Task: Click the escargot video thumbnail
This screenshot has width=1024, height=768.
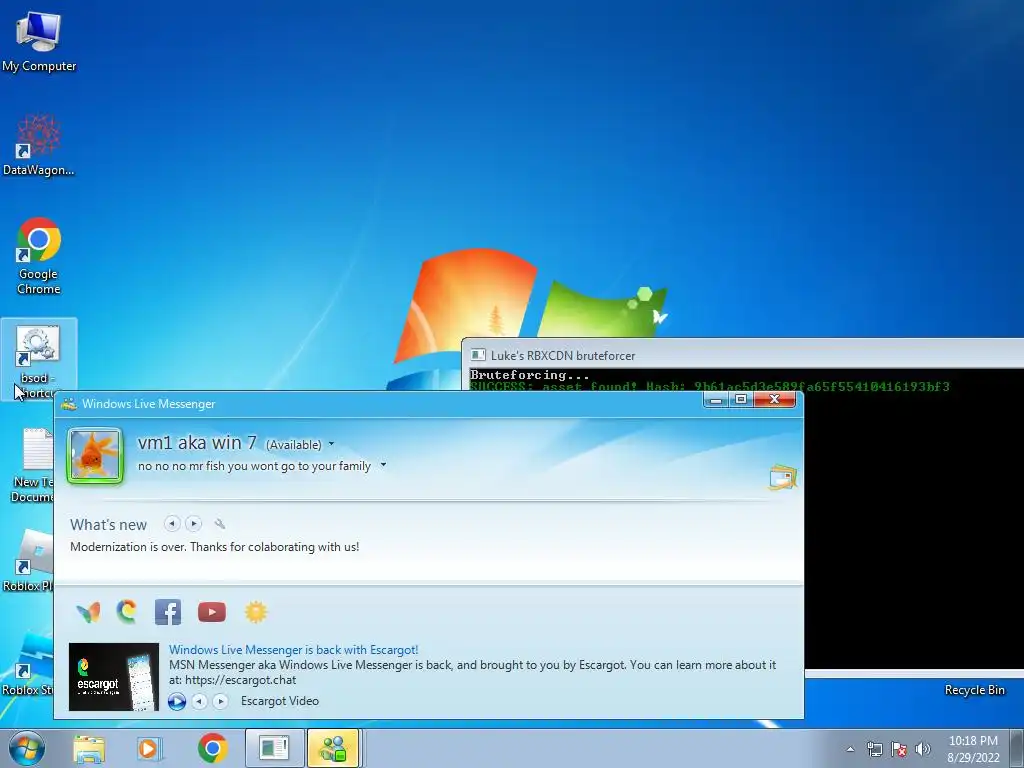Action: point(114,677)
